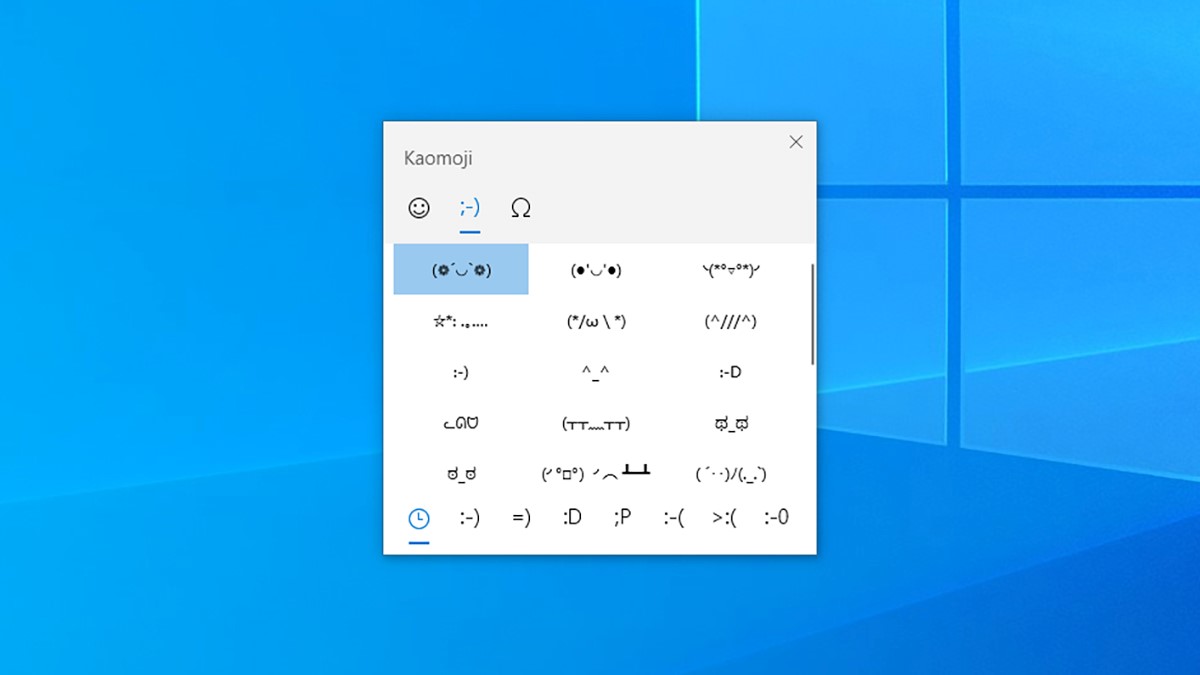Viewport: 1200px width, 675px height.
Task: Insert the :-) smiley in the grid
Action: (x=461, y=372)
